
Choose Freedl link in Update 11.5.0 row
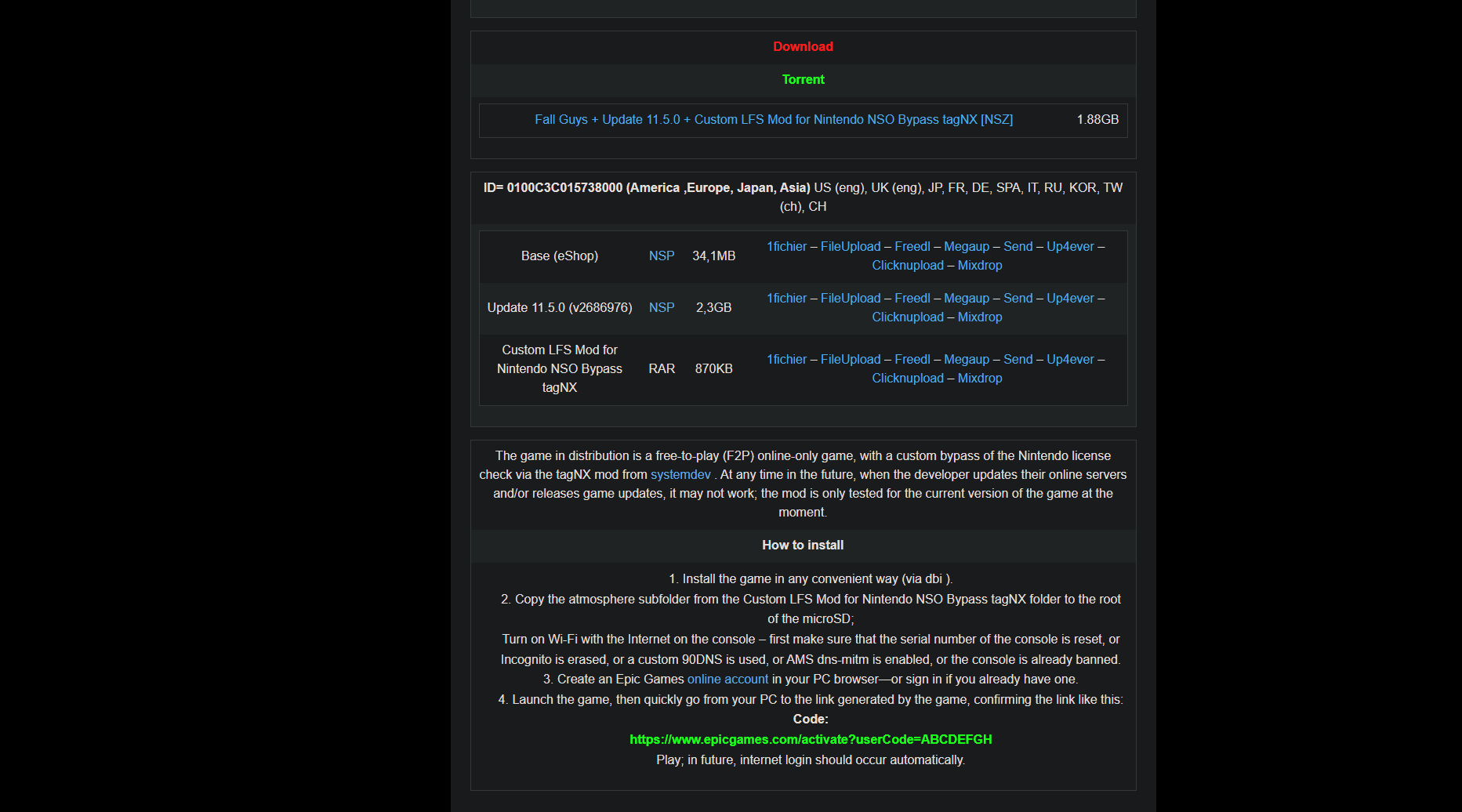(x=912, y=299)
